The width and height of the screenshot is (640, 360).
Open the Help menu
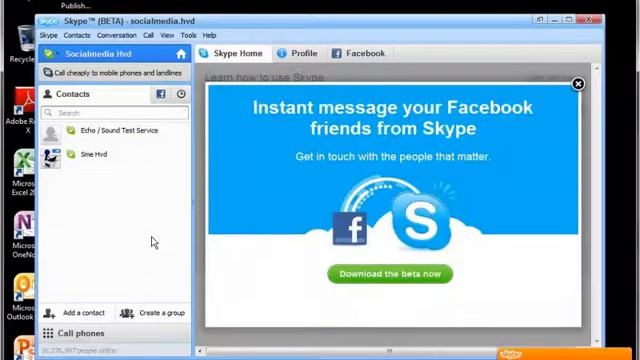(209, 36)
